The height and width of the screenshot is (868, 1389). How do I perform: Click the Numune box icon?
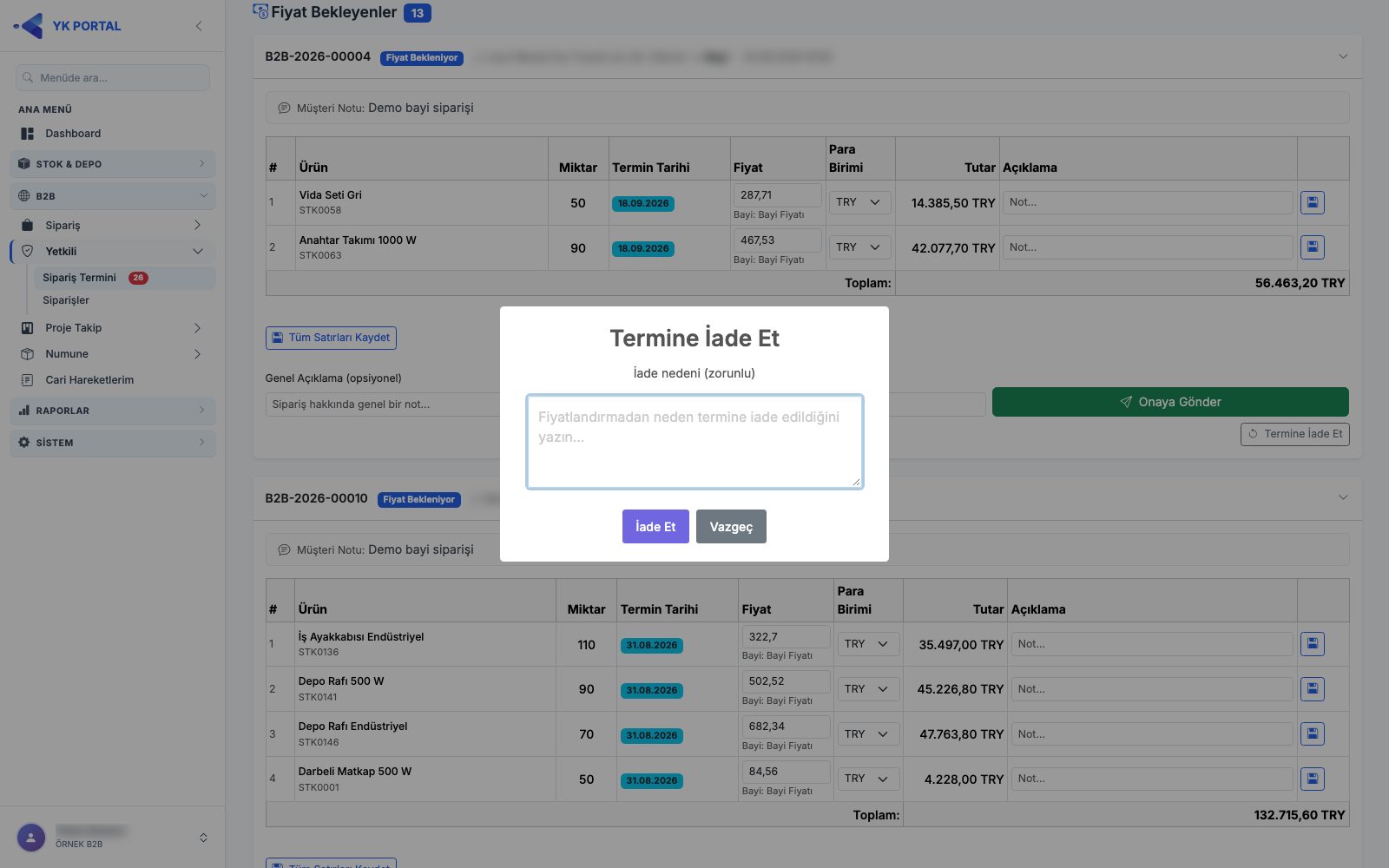coord(27,354)
